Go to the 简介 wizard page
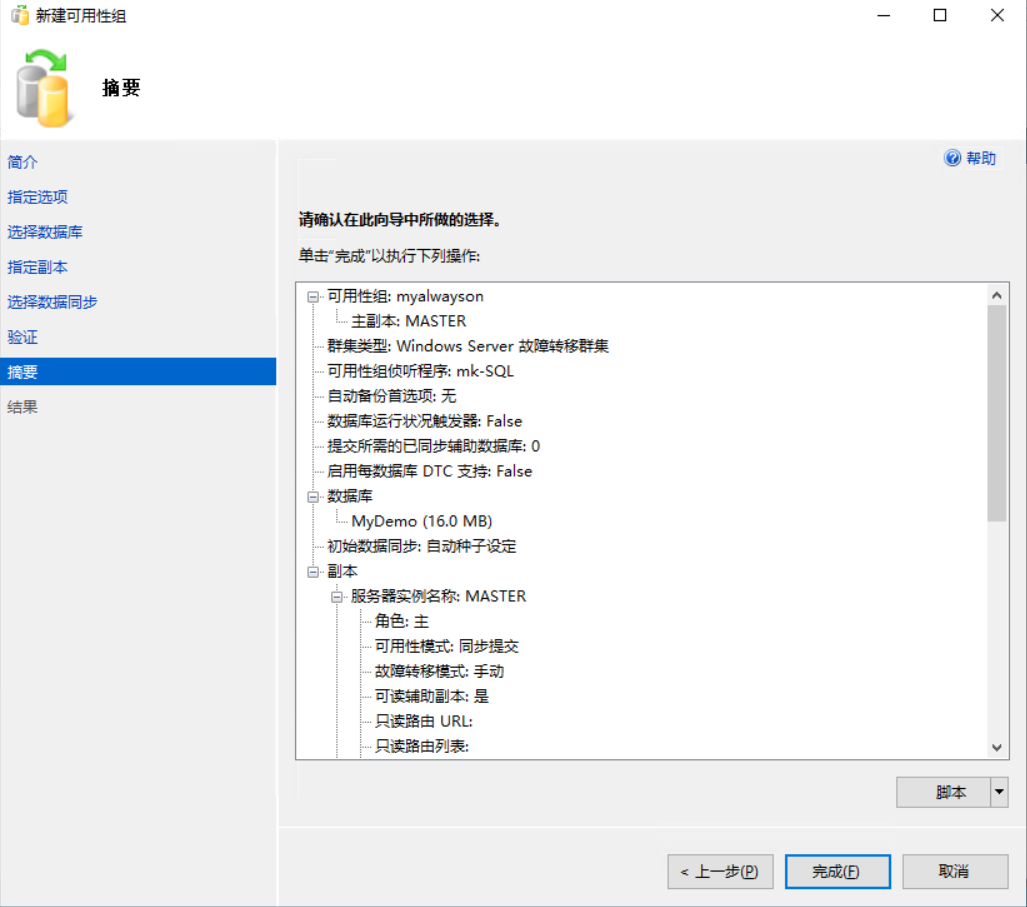1027x907 pixels. [x=22, y=162]
